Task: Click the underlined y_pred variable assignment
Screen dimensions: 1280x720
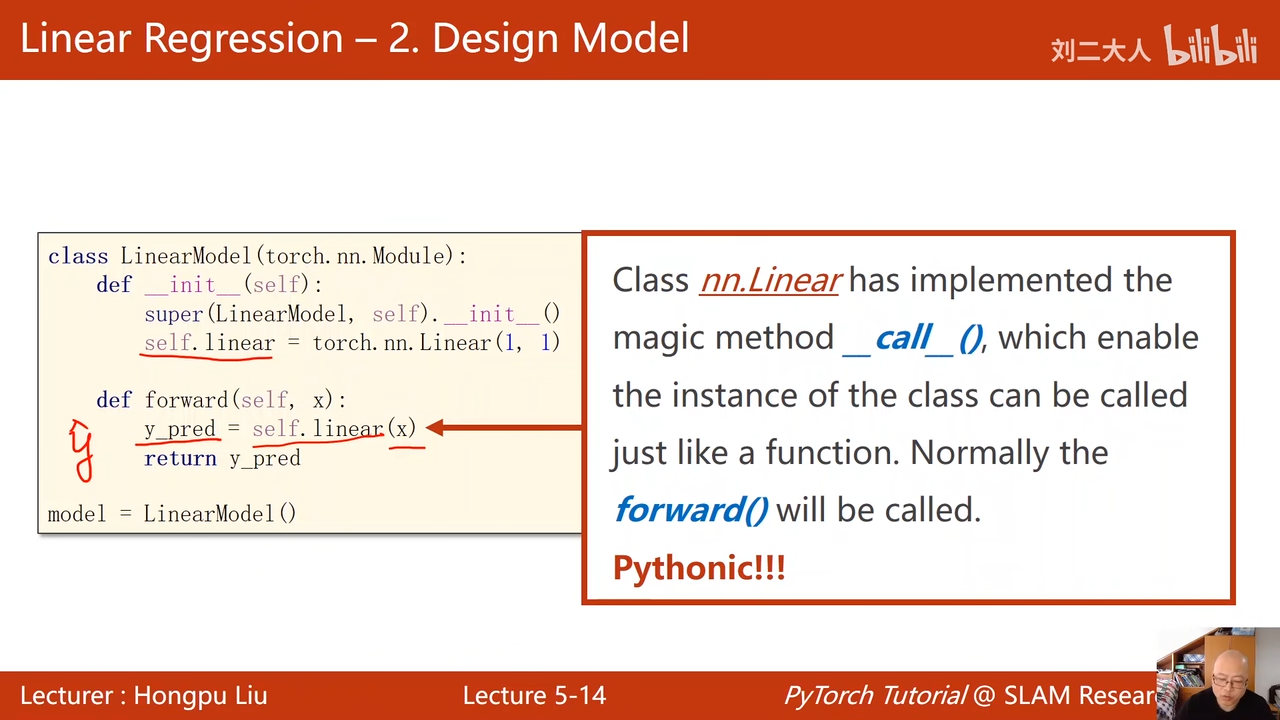Action: [x=181, y=429]
